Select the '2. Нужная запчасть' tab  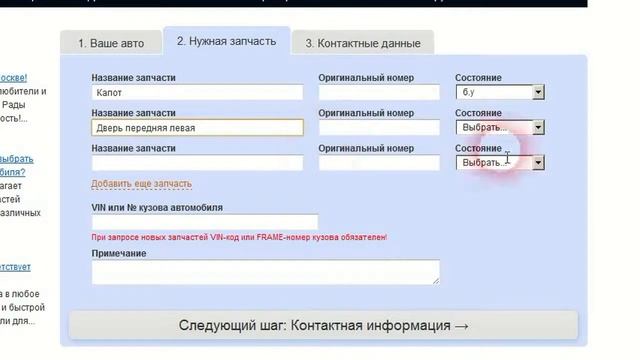pyautogui.click(x=227, y=41)
